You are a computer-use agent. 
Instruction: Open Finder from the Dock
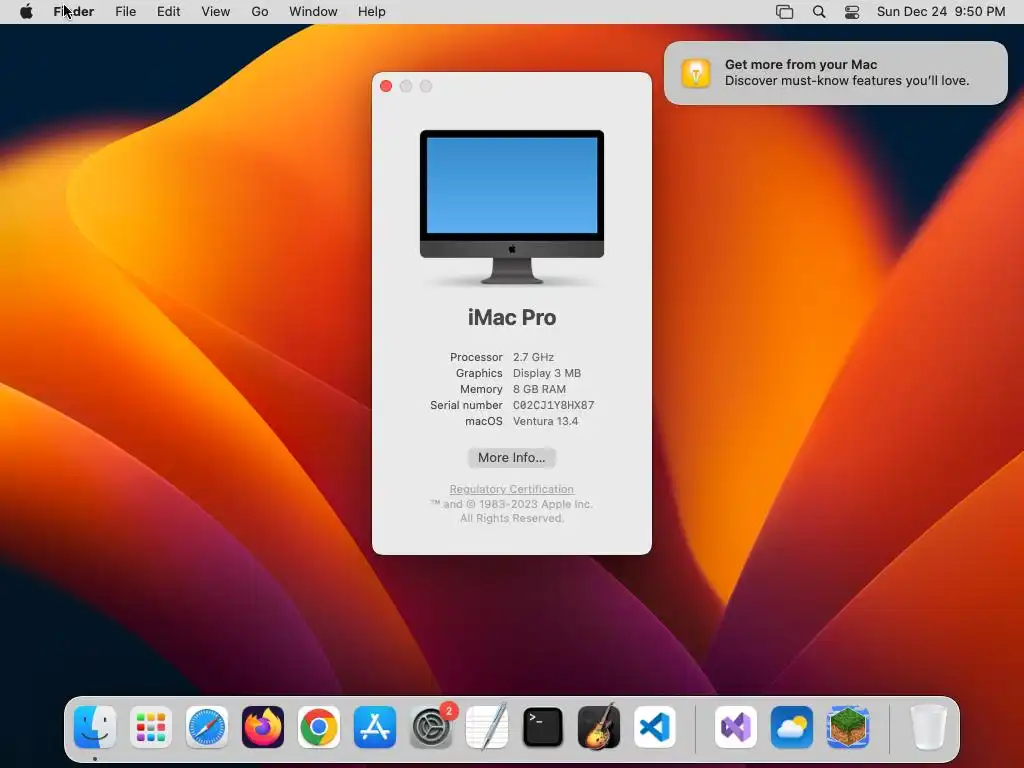click(x=95, y=727)
